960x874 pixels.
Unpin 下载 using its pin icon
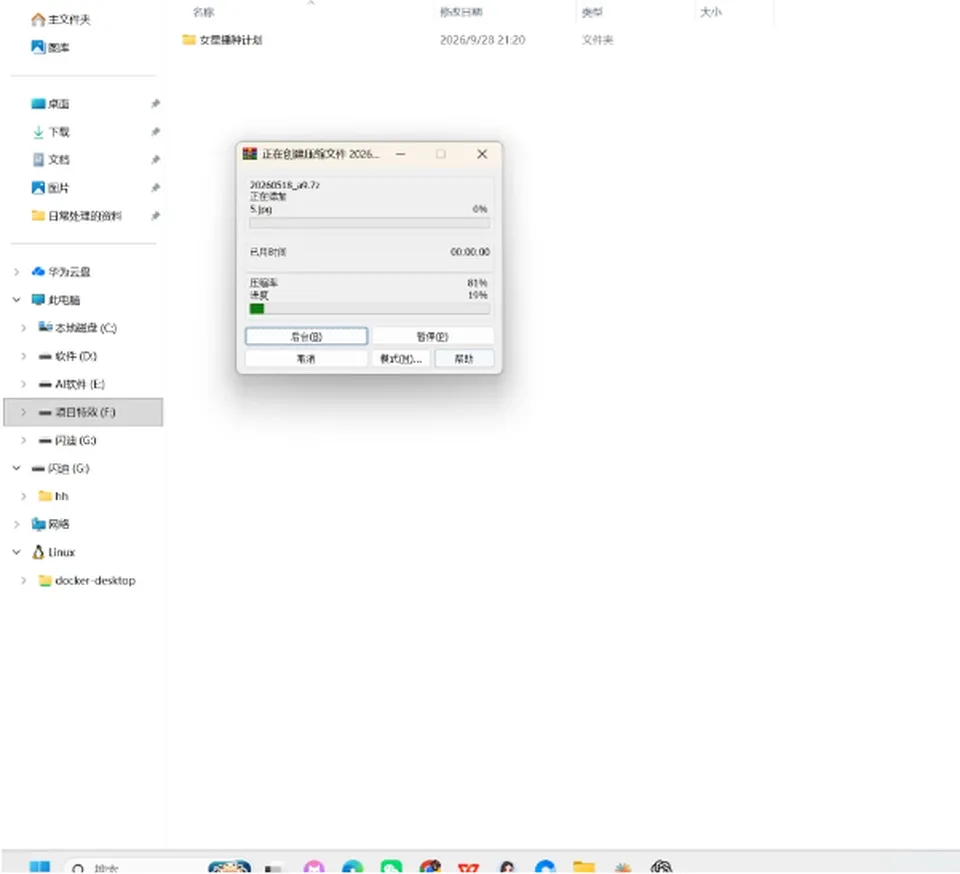point(156,132)
